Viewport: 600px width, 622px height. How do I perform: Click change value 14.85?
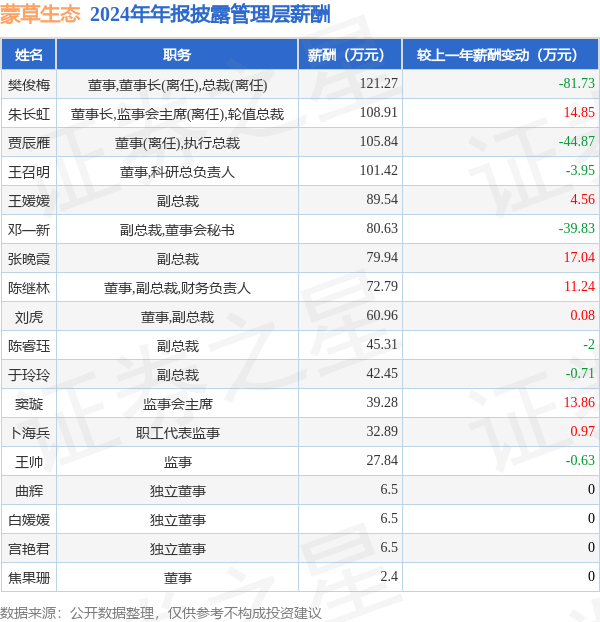coord(579,112)
